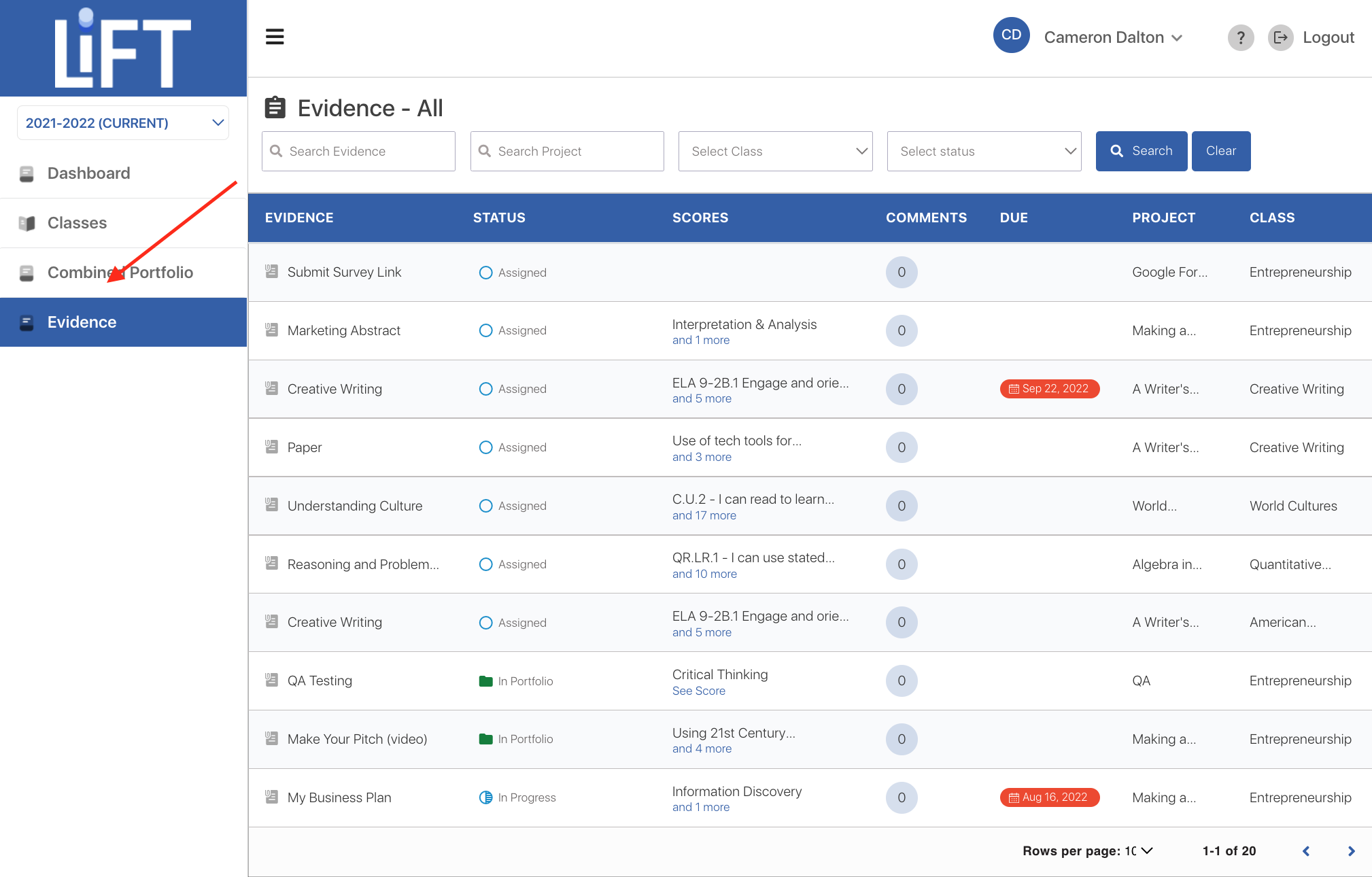Click the Sep 22, 2022 due date badge
The height and width of the screenshot is (877, 1372).
[1049, 389]
